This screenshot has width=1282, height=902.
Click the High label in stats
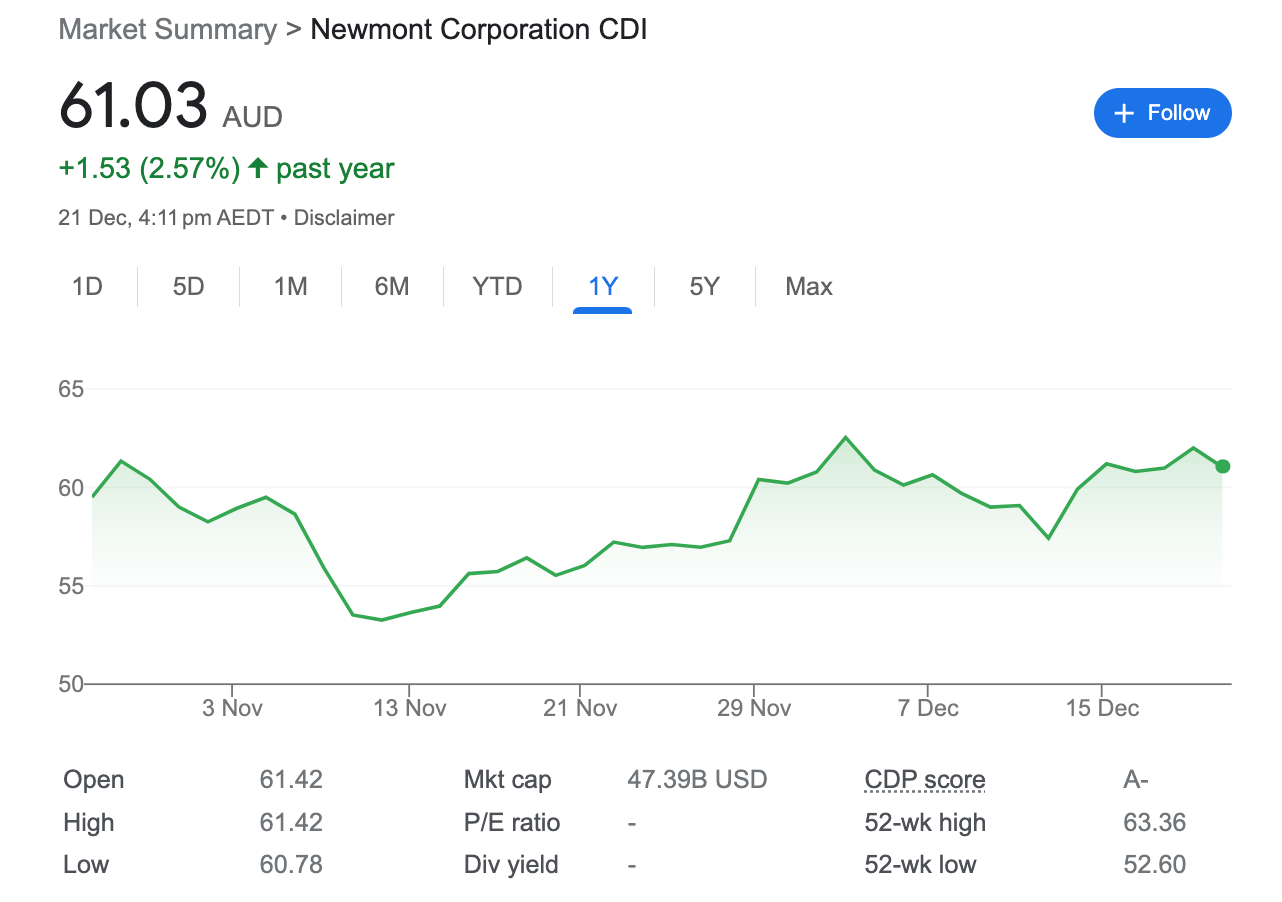[89, 823]
